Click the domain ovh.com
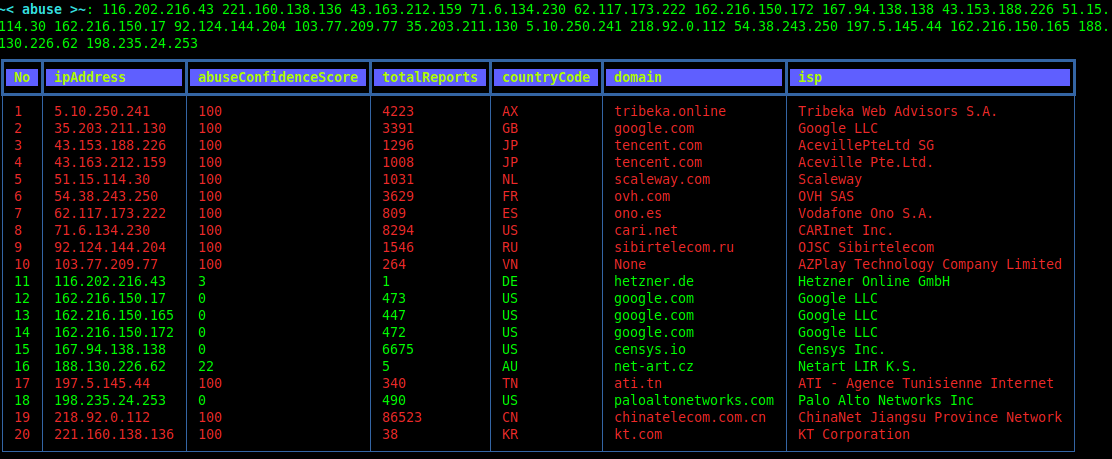The image size is (1112, 459). coord(642,197)
